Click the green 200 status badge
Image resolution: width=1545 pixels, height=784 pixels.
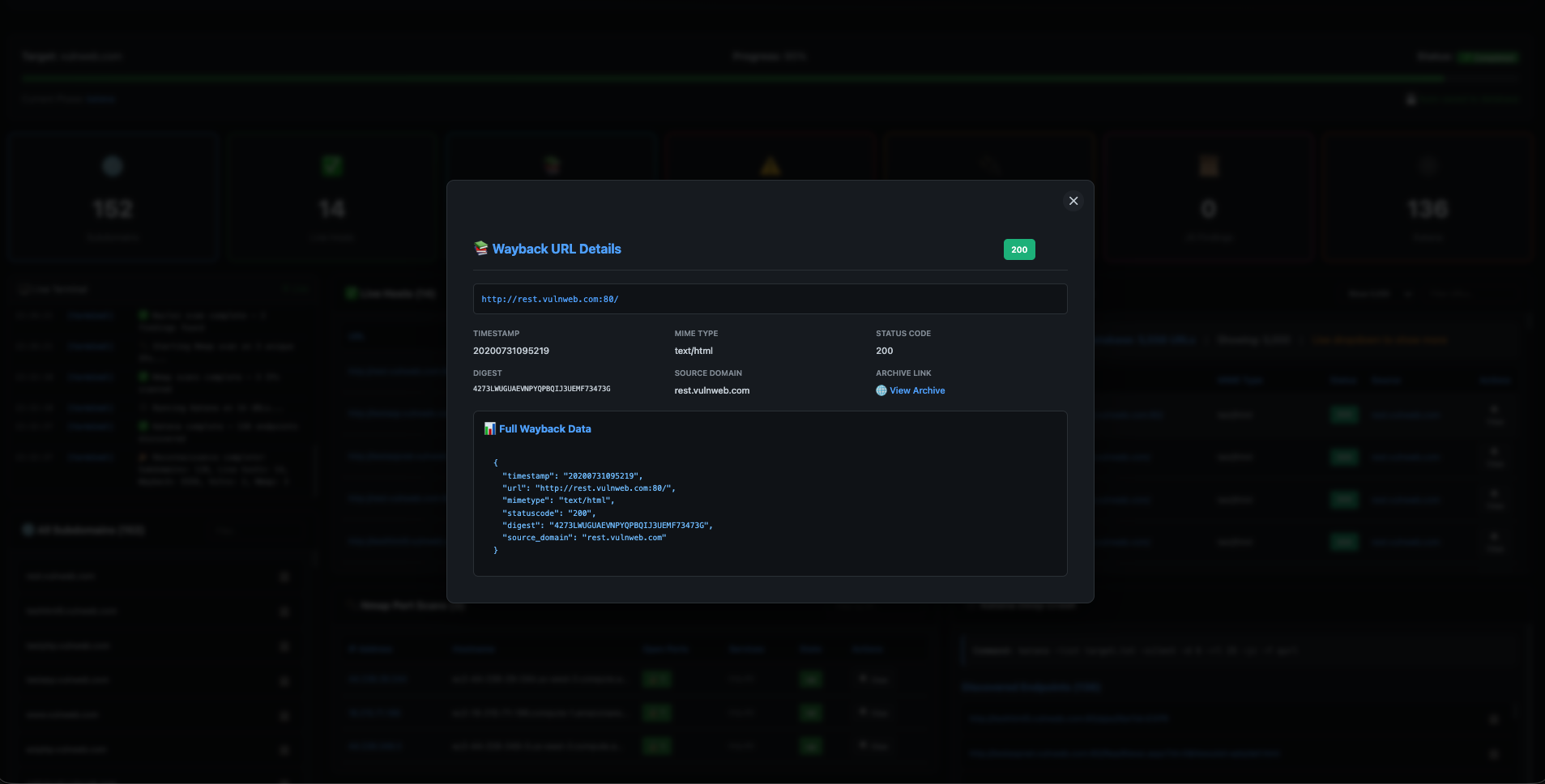tap(1019, 249)
